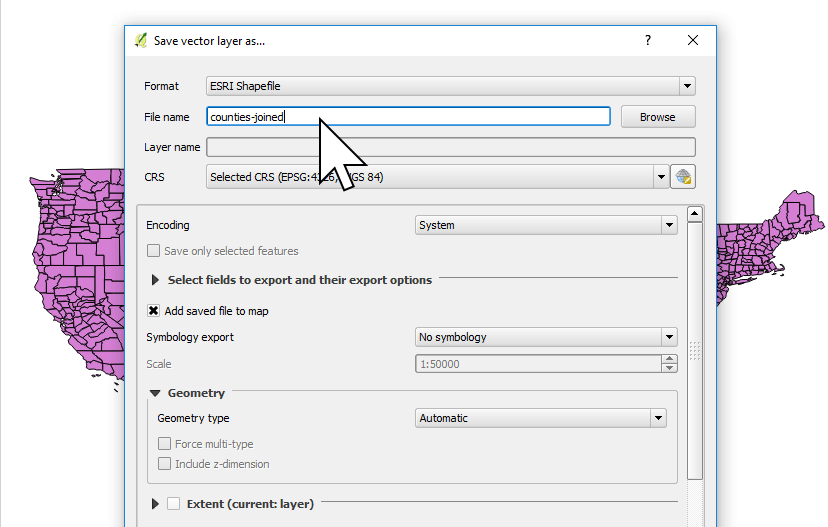This screenshot has width=828, height=527.
Task: Click the help question mark button
Action: tap(648, 41)
